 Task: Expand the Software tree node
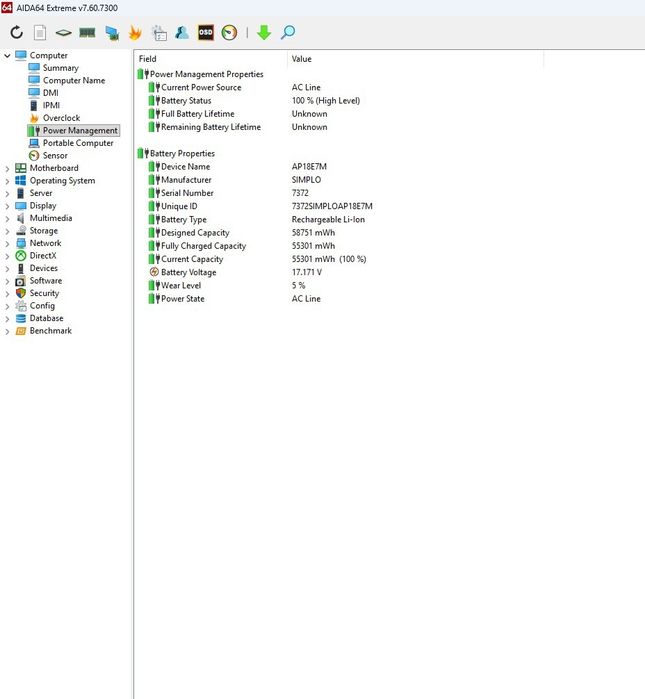coord(7,281)
